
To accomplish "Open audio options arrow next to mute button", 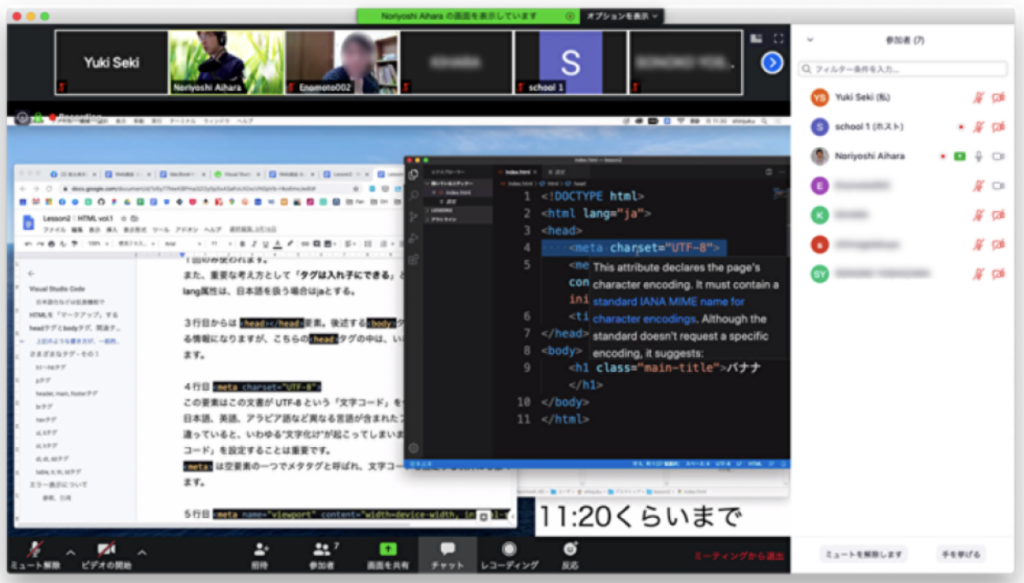I will pos(71,552).
